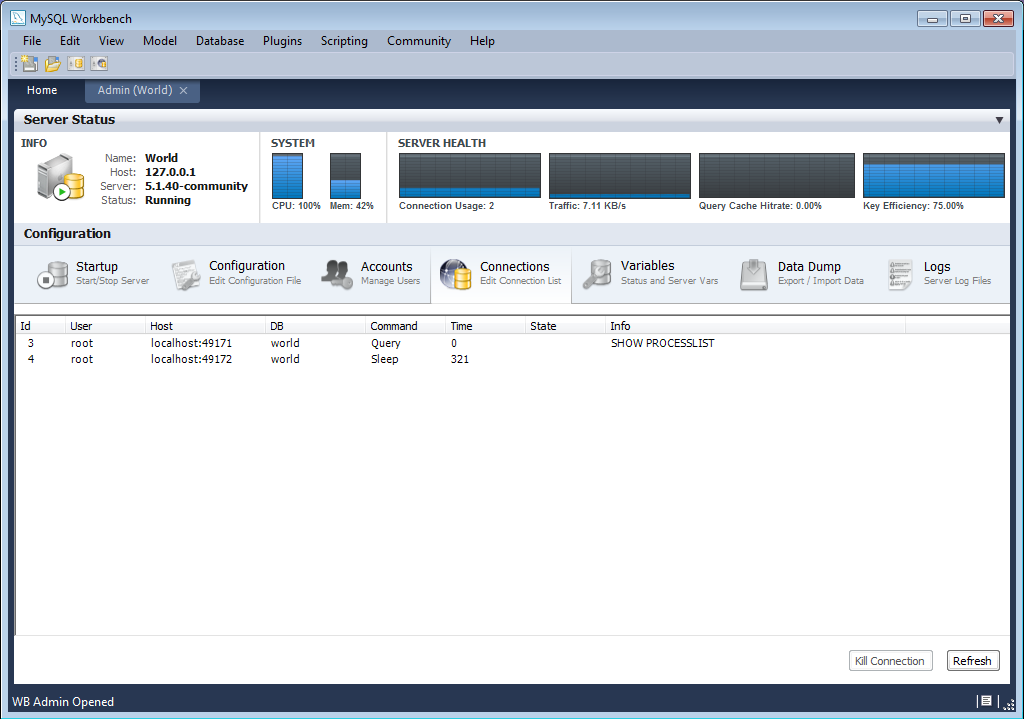Click the Connection Usage health bar
This screenshot has height=719, width=1024.
point(469,175)
